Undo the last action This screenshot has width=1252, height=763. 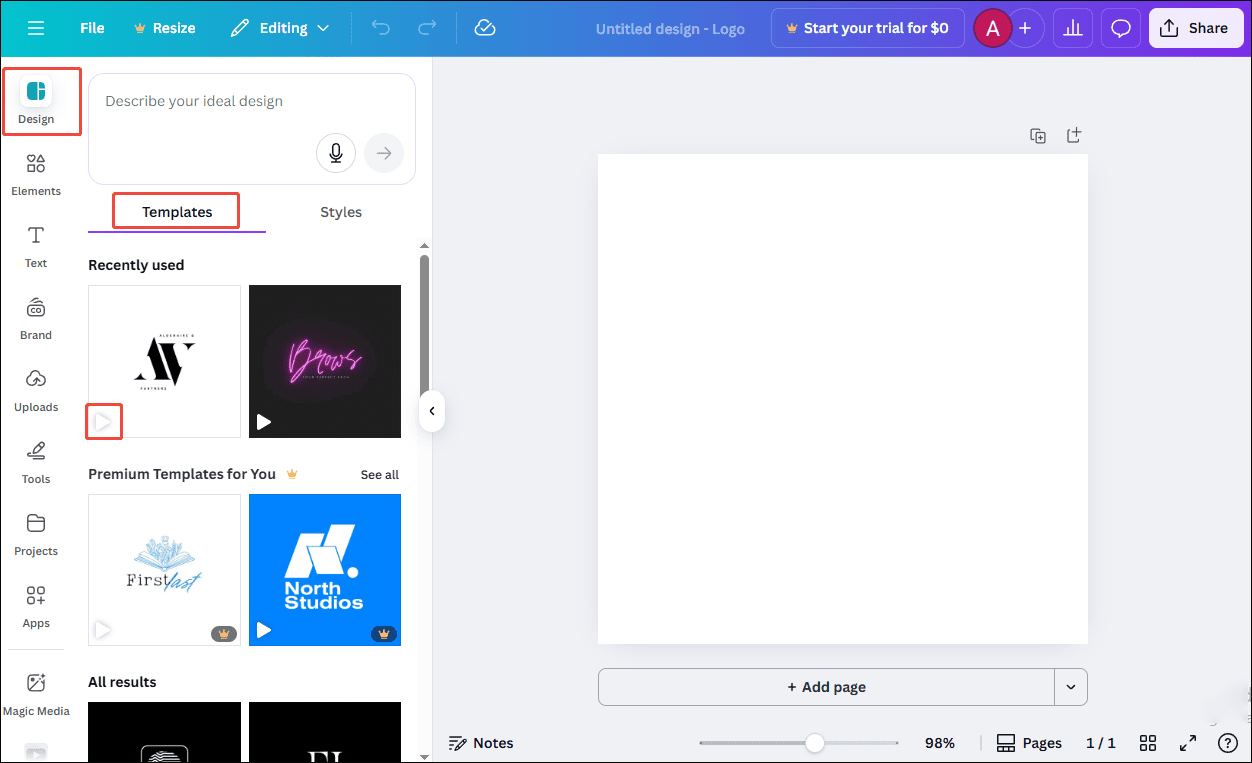(x=380, y=28)
